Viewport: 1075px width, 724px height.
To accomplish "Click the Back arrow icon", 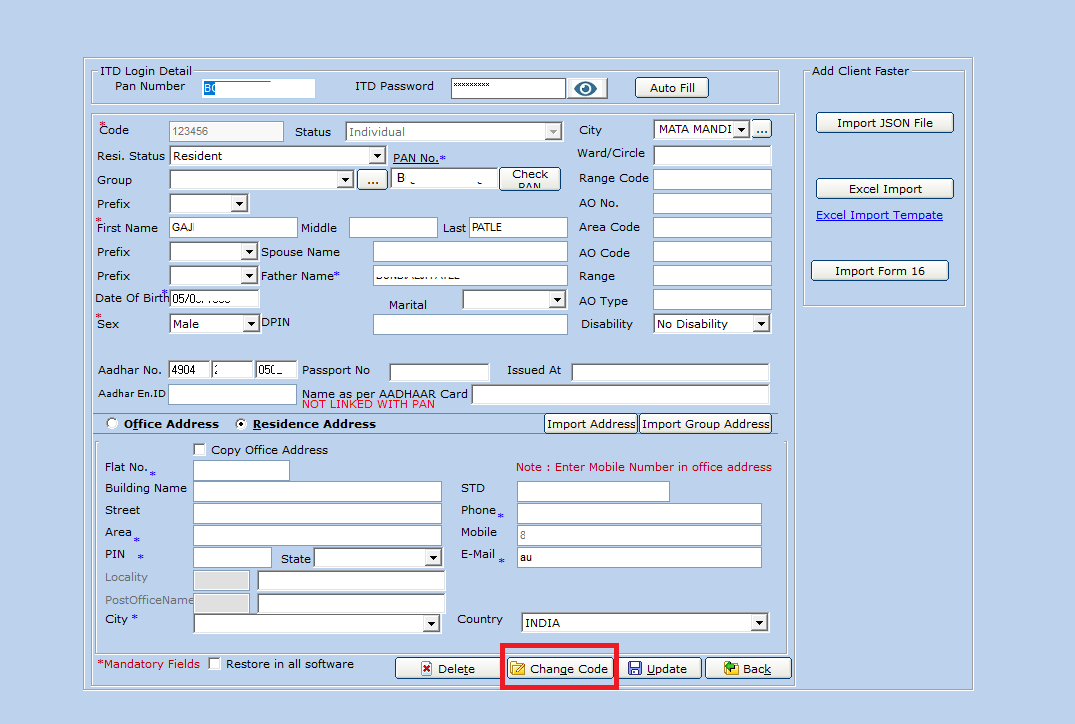I will [731, 668].
